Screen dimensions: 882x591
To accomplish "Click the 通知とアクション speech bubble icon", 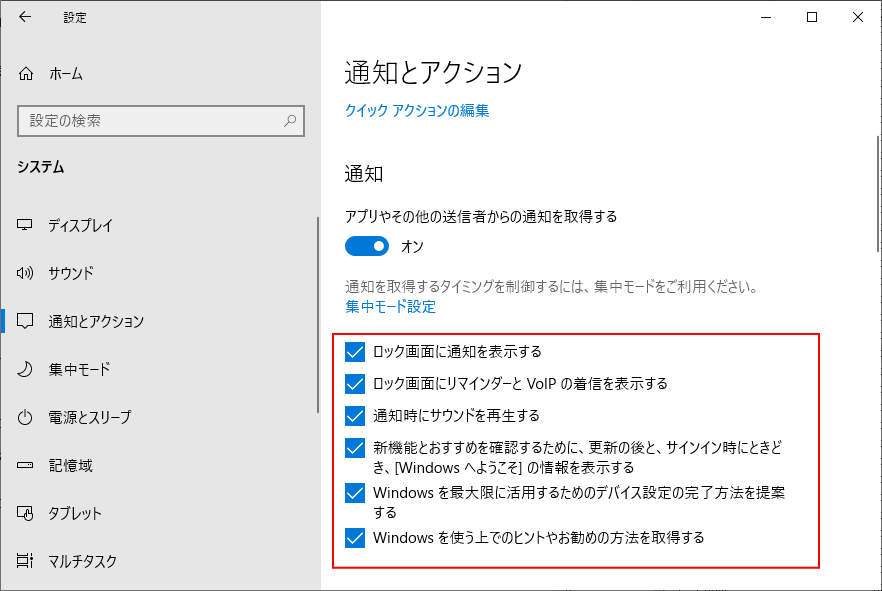I will click(x=25, y=321).
